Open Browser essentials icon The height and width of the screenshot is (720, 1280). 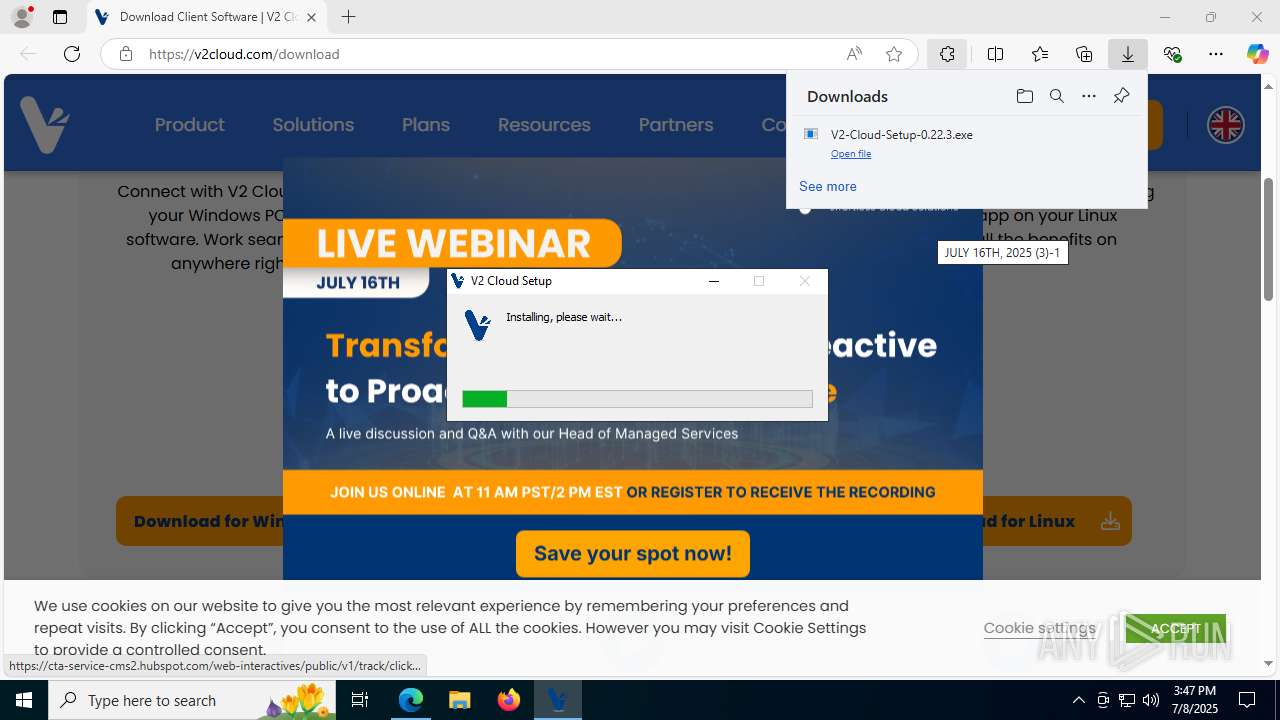point(1172,54)
